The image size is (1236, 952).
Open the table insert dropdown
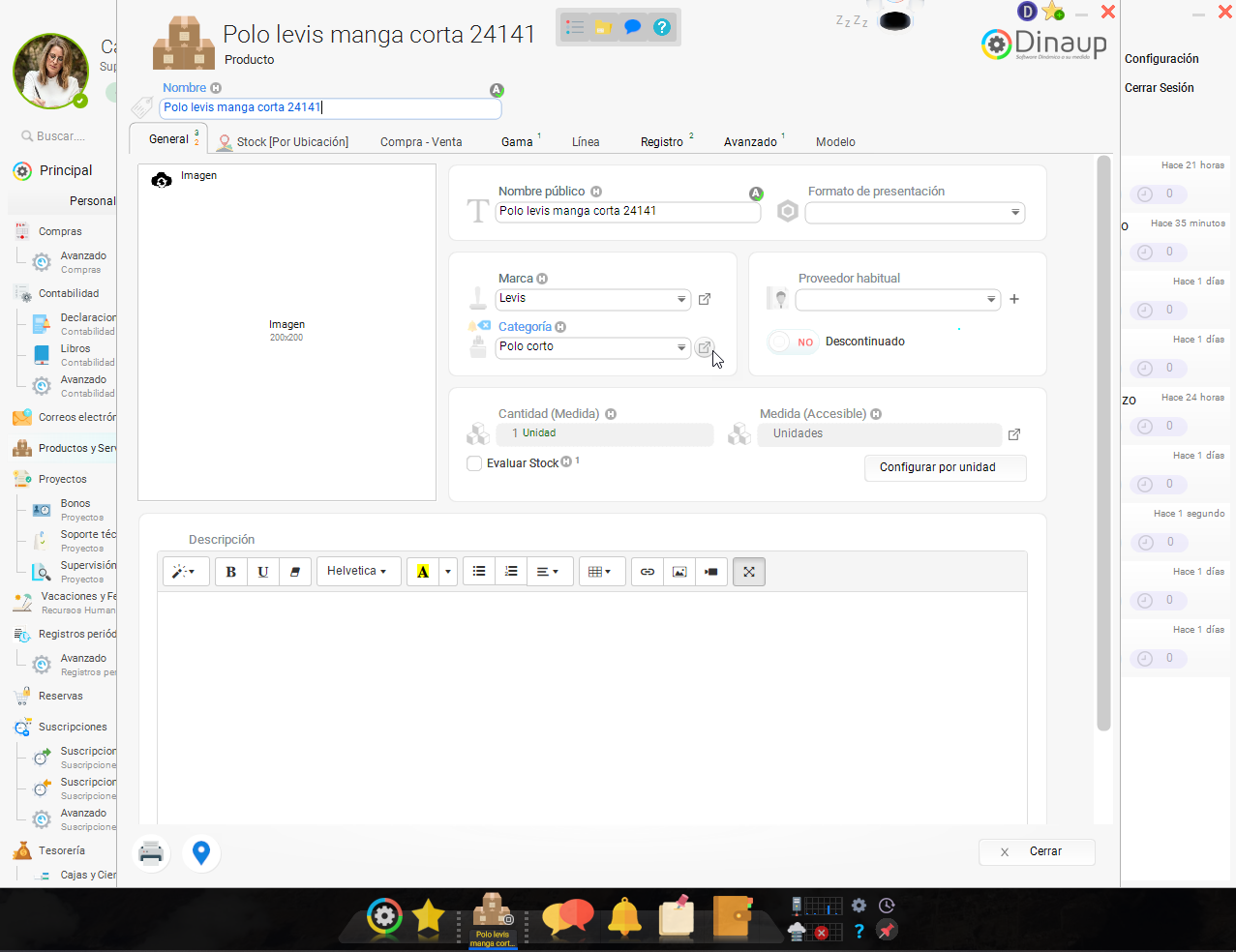coord(601,572)
